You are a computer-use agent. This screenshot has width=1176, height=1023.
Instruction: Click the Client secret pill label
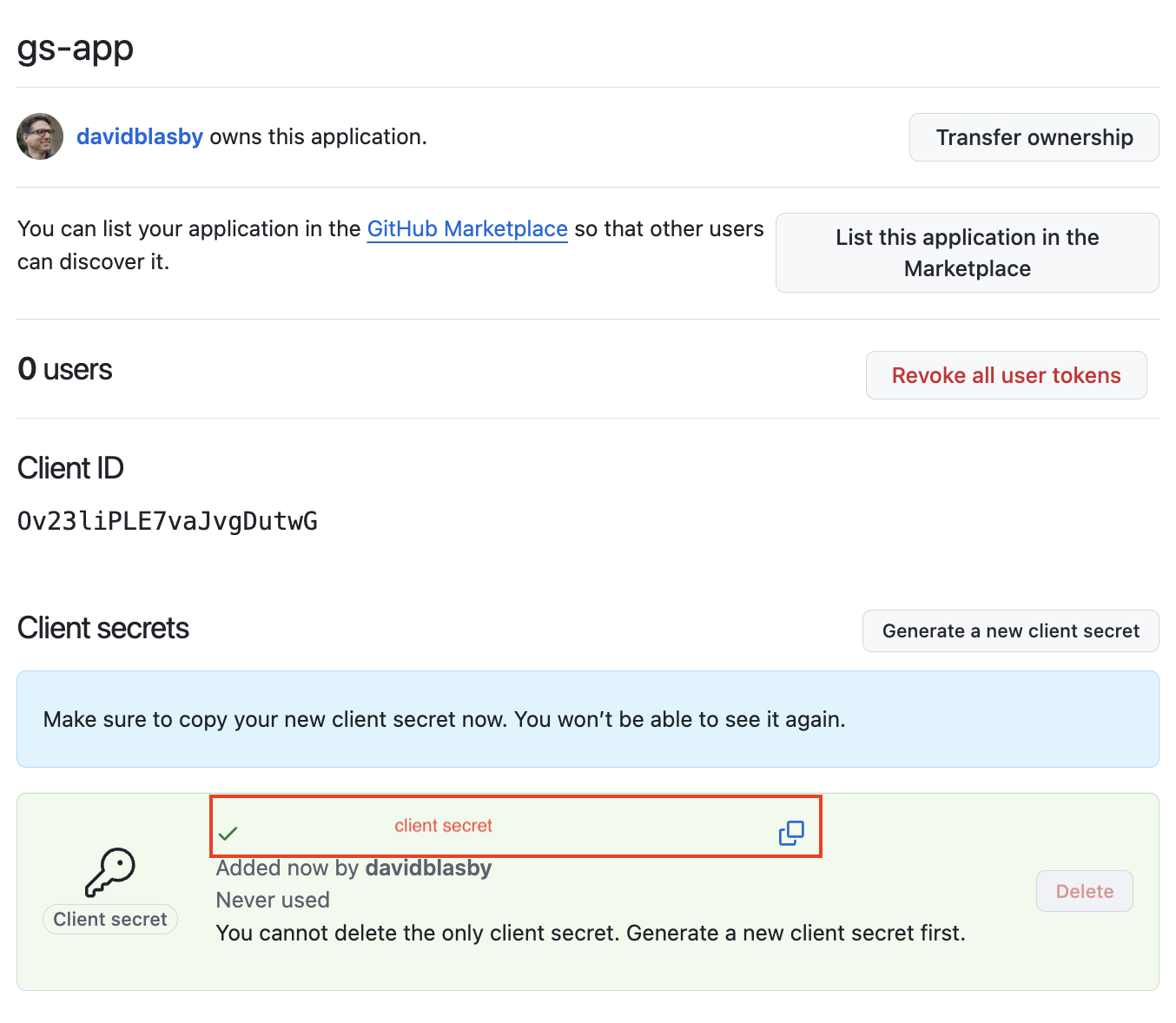(x=109, y=919)
